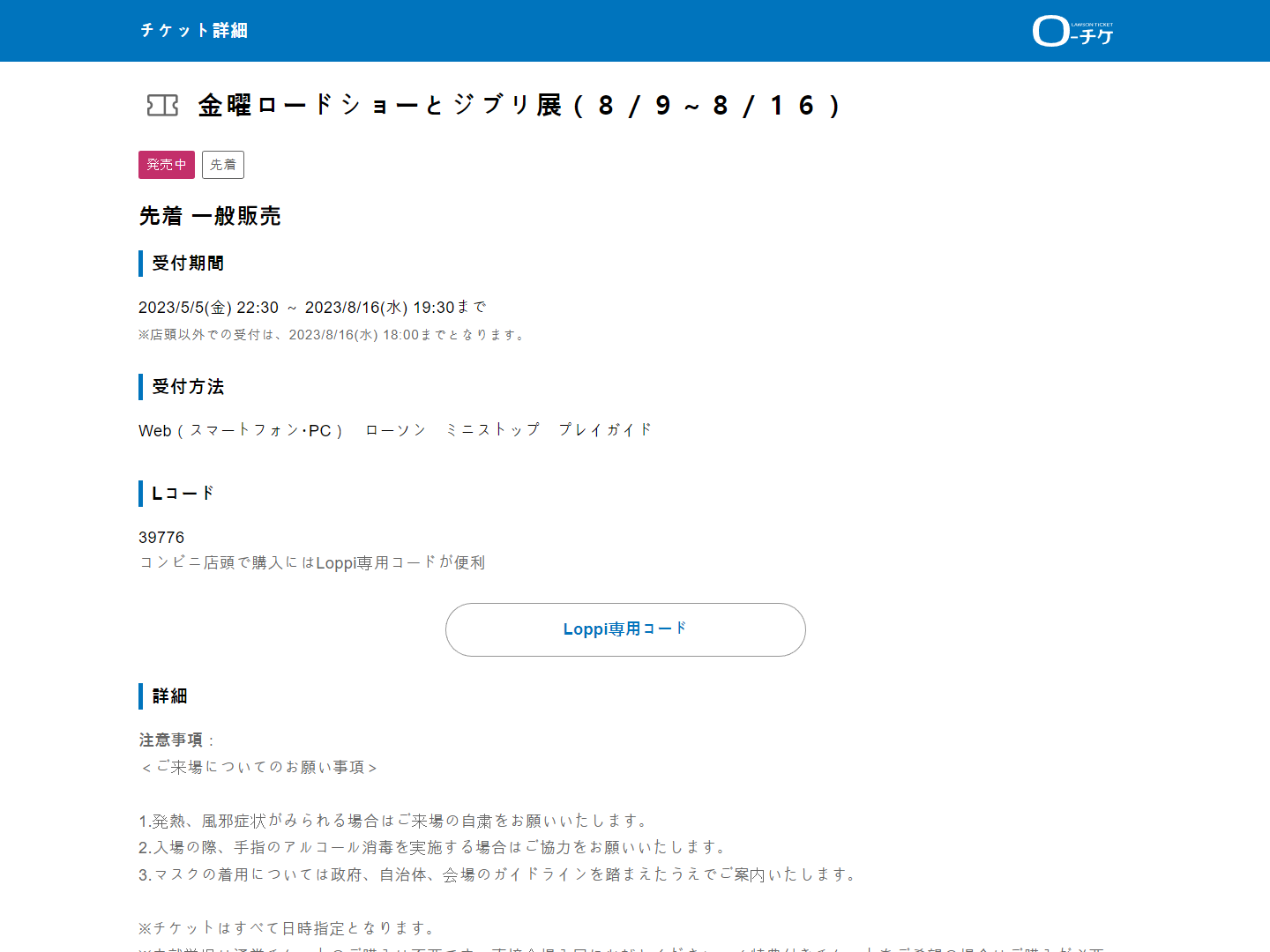
Task: Click the L-tike Lawson Ticket logo
Action: coord(1072,31)
